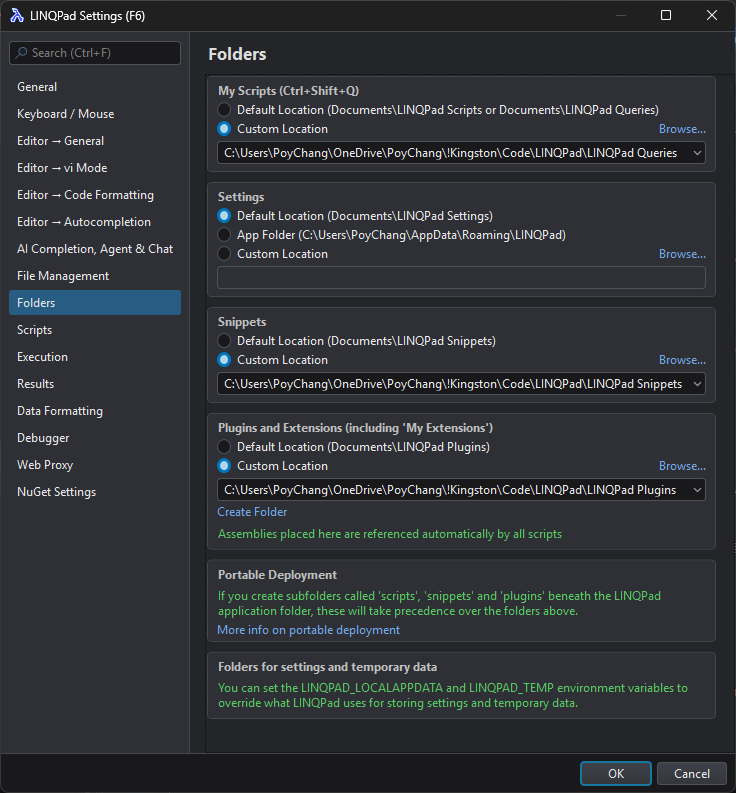The width and height of the screenshot is (736, 793).
Task: Open Editor → Autocompletion page
Action: point(95,222)
